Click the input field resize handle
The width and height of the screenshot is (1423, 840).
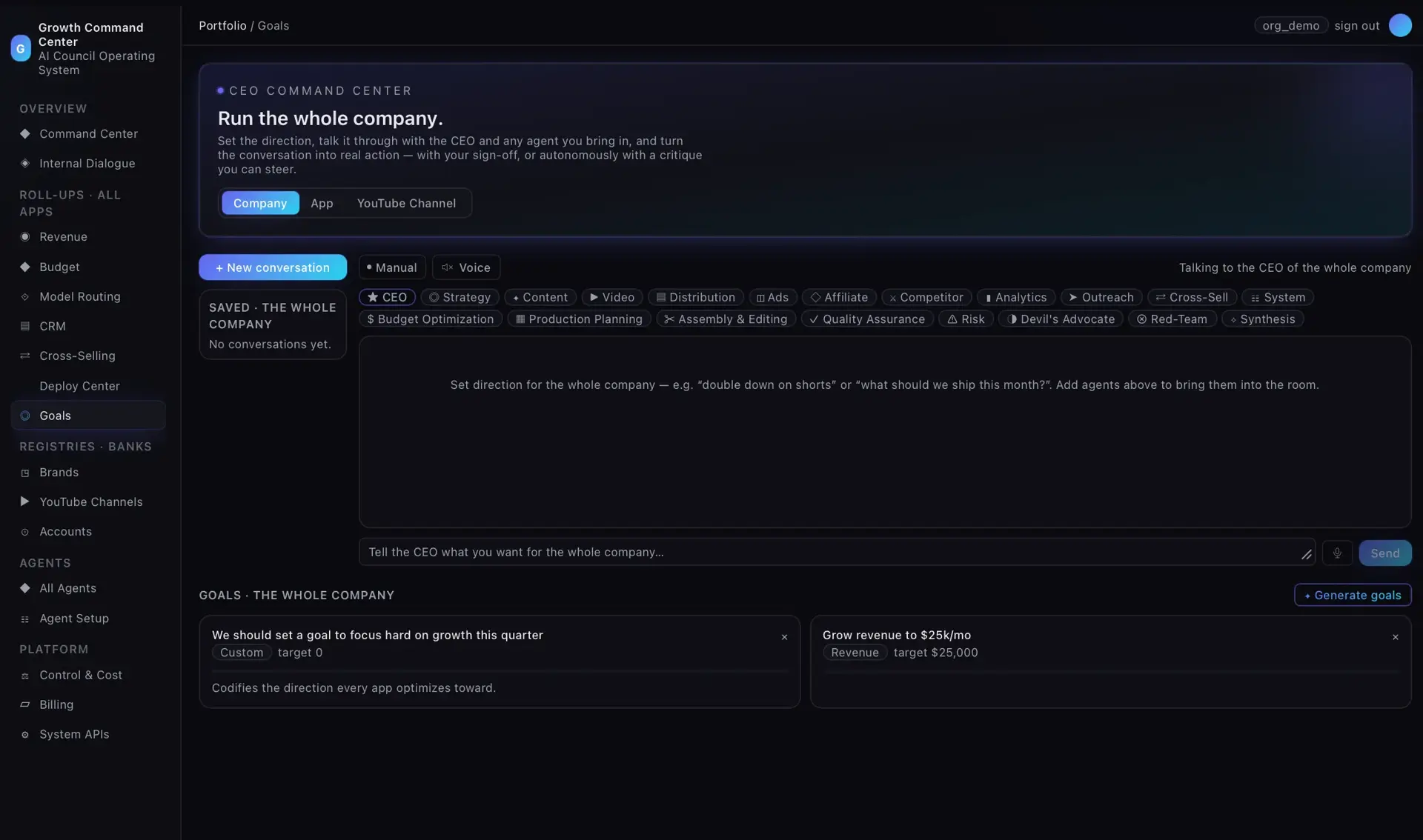(x=1306, y=555)
